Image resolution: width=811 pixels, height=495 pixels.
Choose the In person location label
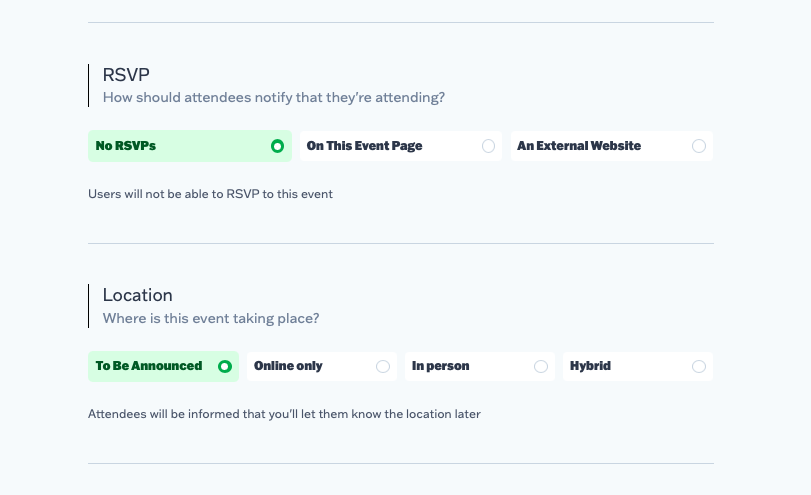(x=440, y=366)
